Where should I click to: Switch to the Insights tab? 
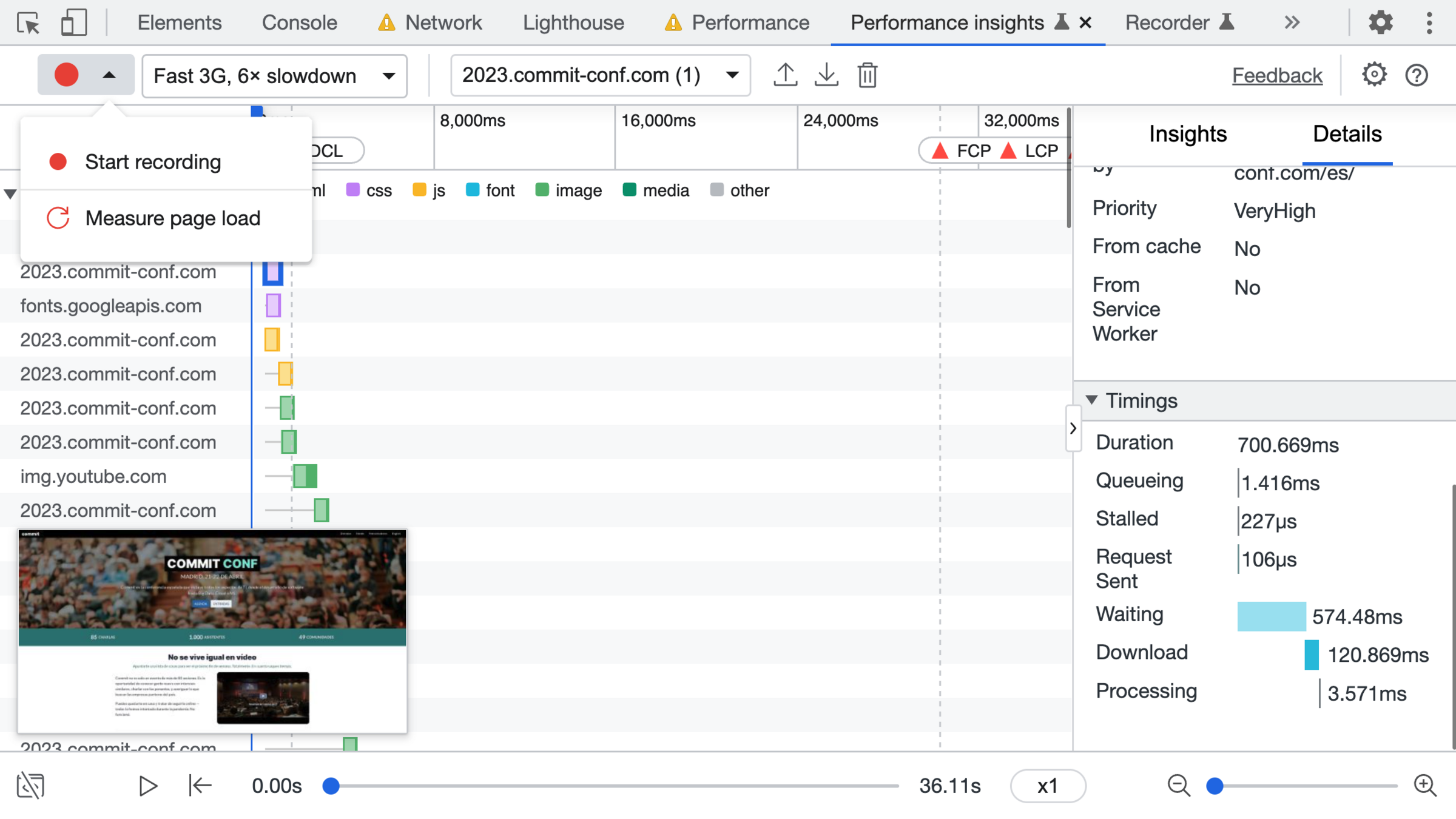(x=1187, y=134)
